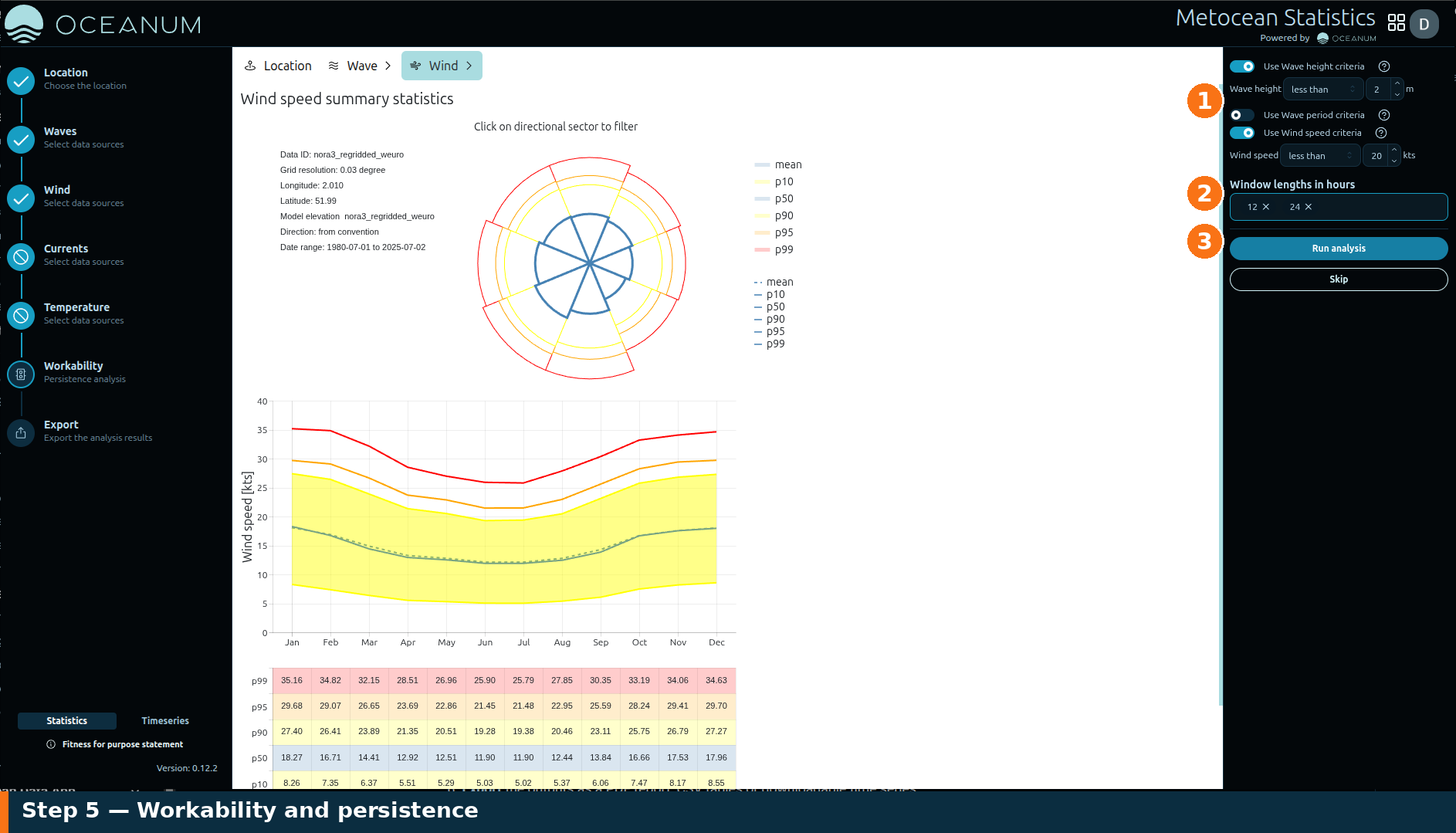The height and width of the screenshot is (833, 1456).
Task: Click the Wind step checkmark icon
Action: 21,198
